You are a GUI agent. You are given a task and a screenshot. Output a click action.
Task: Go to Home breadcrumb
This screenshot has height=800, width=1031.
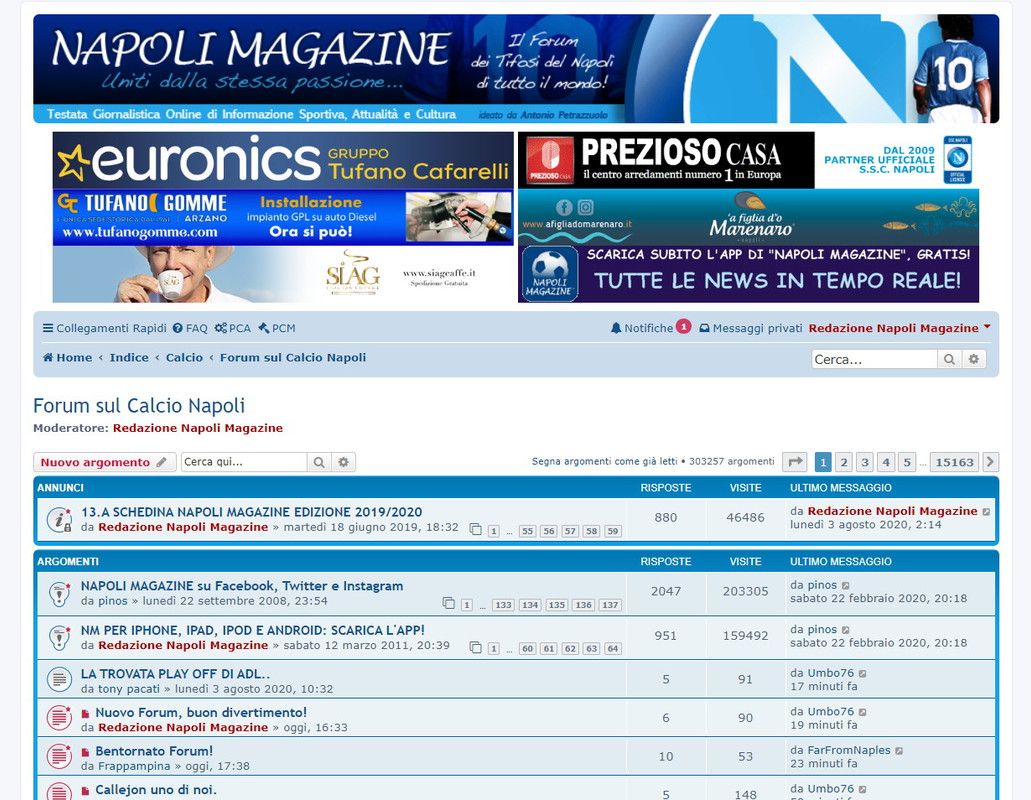pos(68,358)
